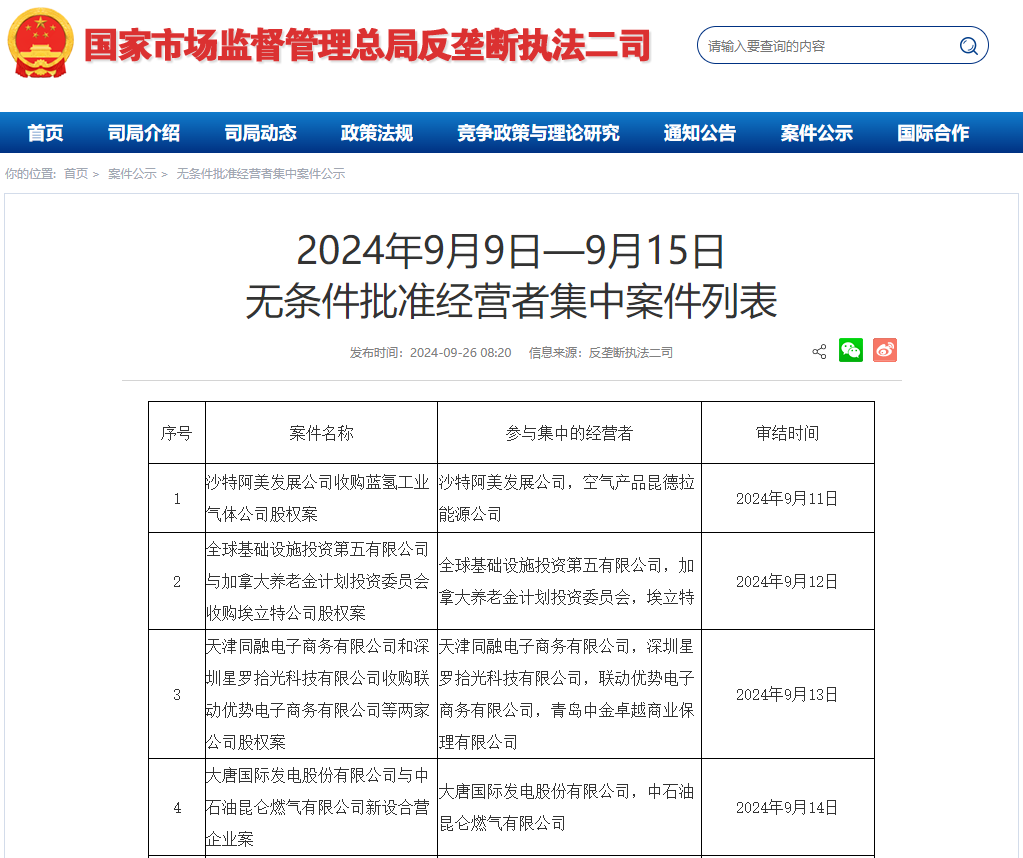This screenshot has width=1023, height=858.
Task: Click the table header 审结时间
Action: [787, 433]
